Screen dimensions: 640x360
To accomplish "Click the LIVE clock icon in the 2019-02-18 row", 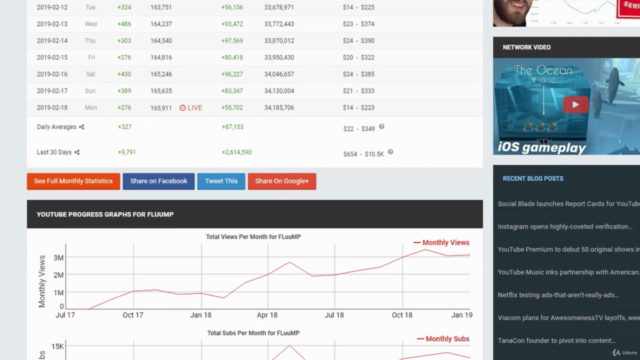I will click(182, 108).
